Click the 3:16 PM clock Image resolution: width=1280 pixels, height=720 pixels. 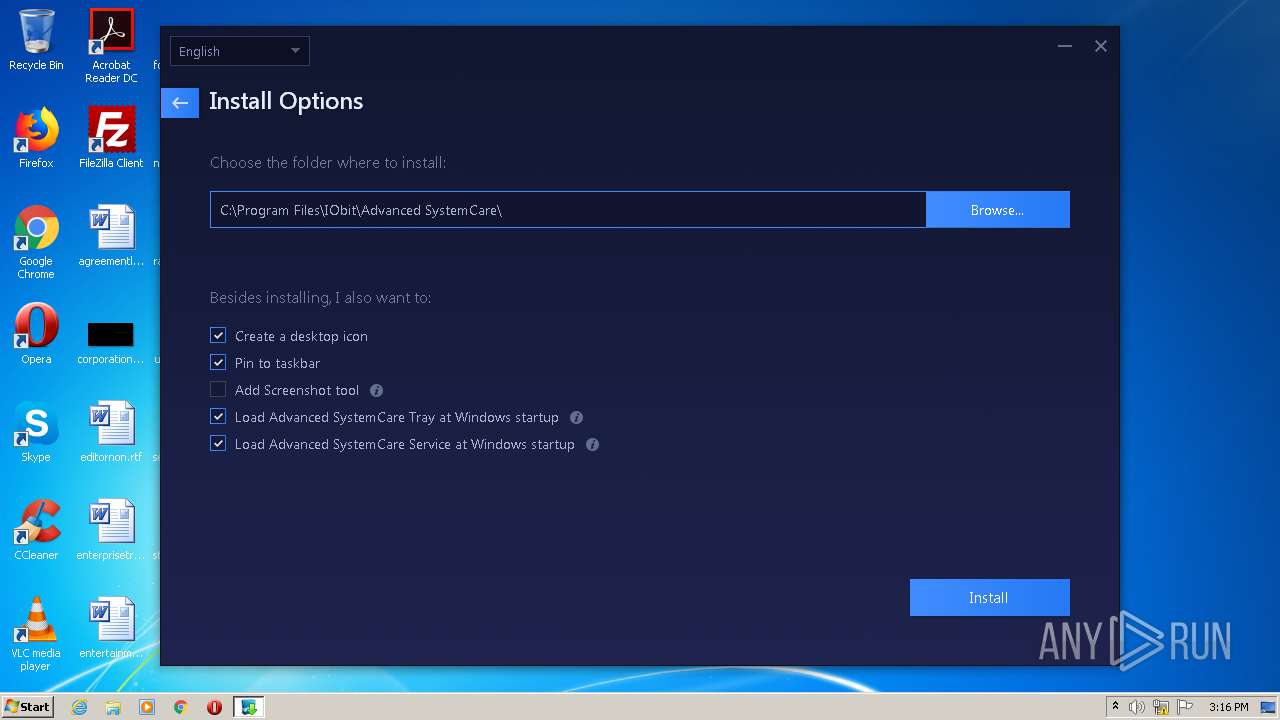[x=1229, y=707]
